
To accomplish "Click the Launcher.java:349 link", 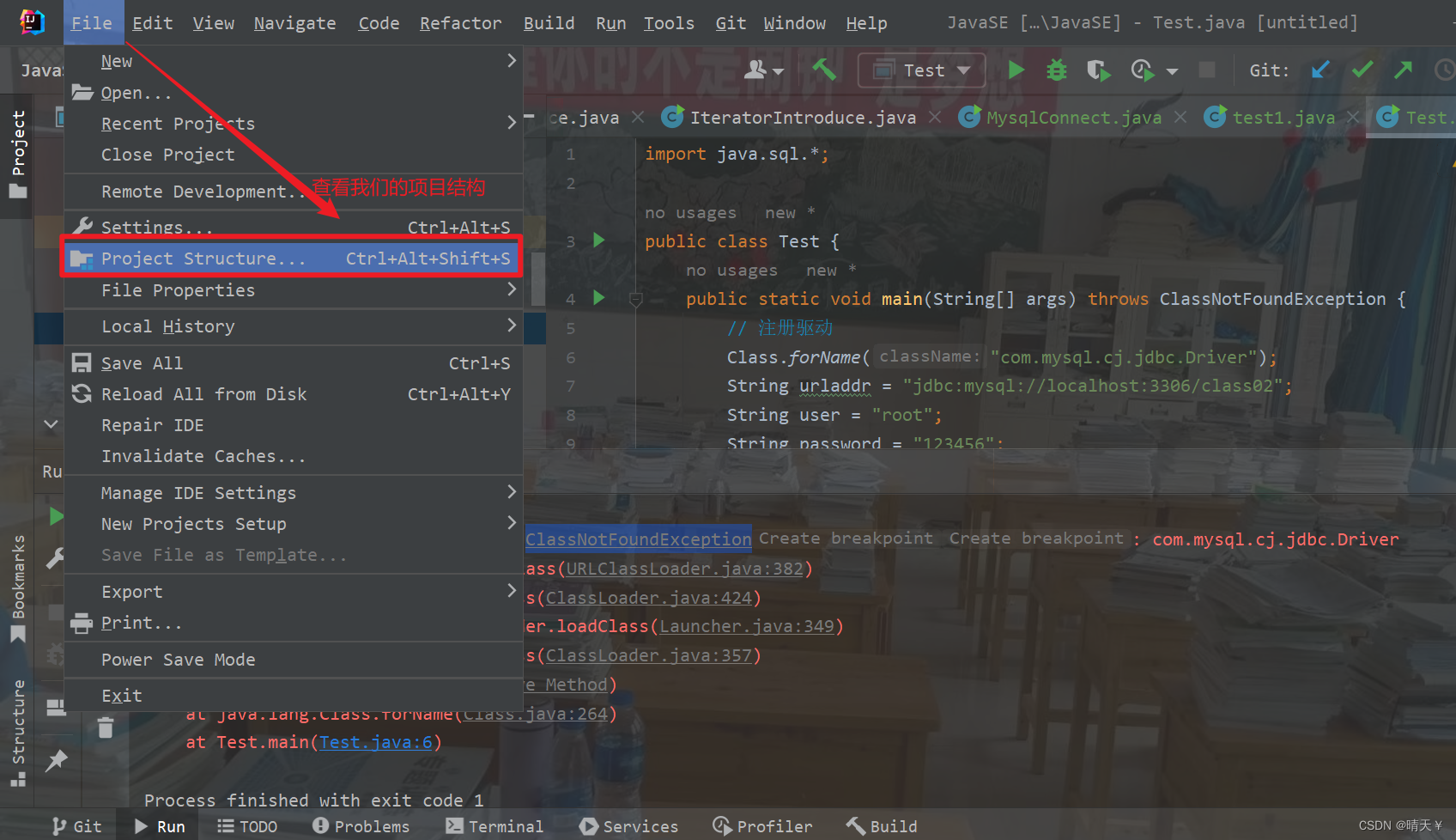I will click(746, 626).
